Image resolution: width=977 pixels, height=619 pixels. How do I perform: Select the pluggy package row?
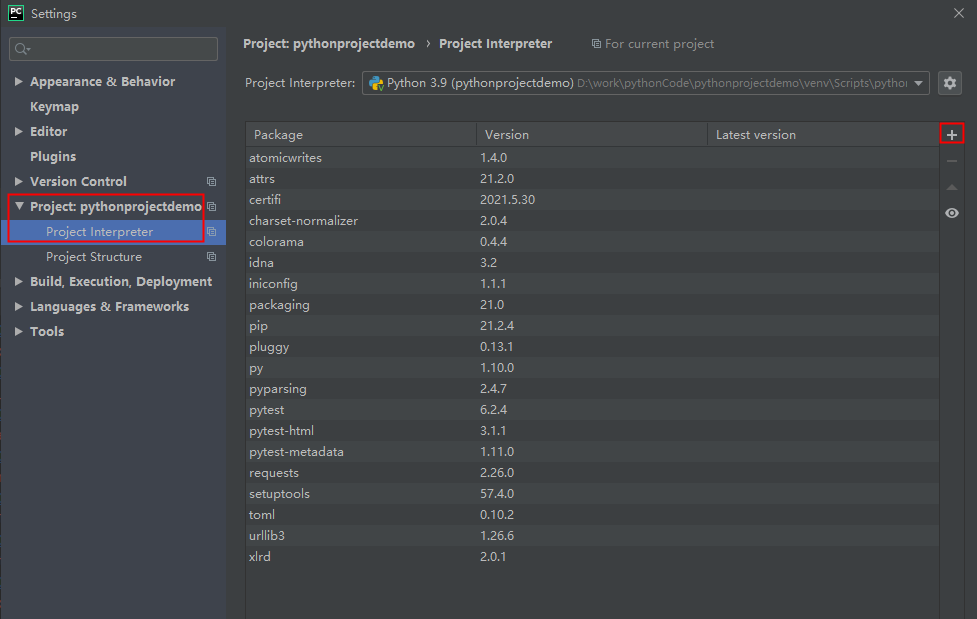(592, 347)
